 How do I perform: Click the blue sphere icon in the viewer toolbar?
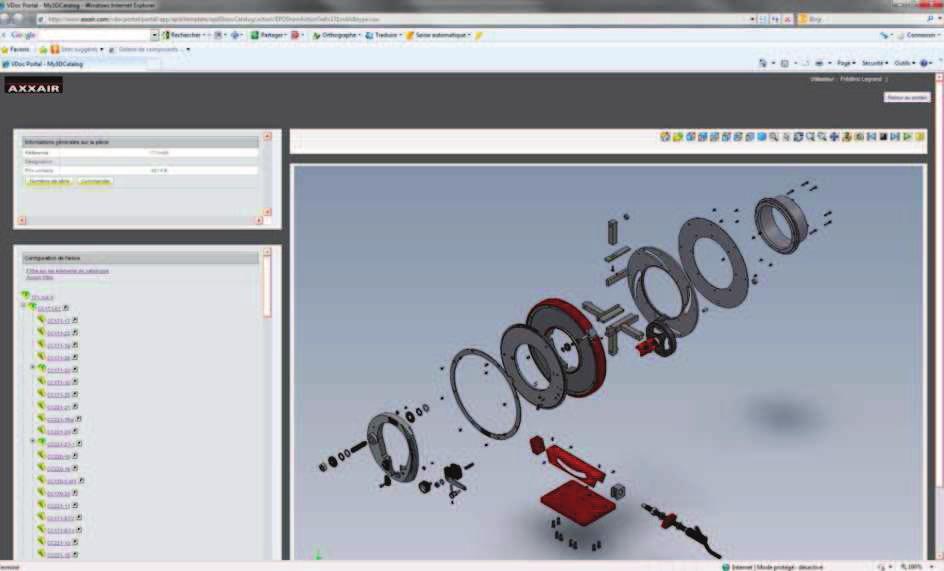[762, 137]
